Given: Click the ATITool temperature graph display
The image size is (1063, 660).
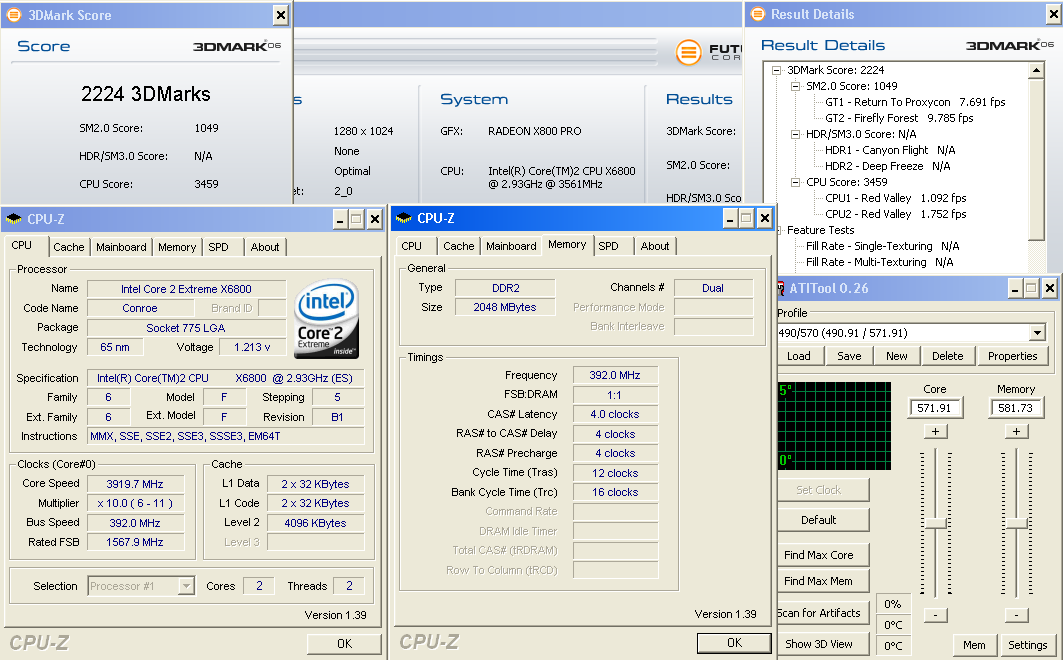Looking at the screenshot, I should point(834,426).
